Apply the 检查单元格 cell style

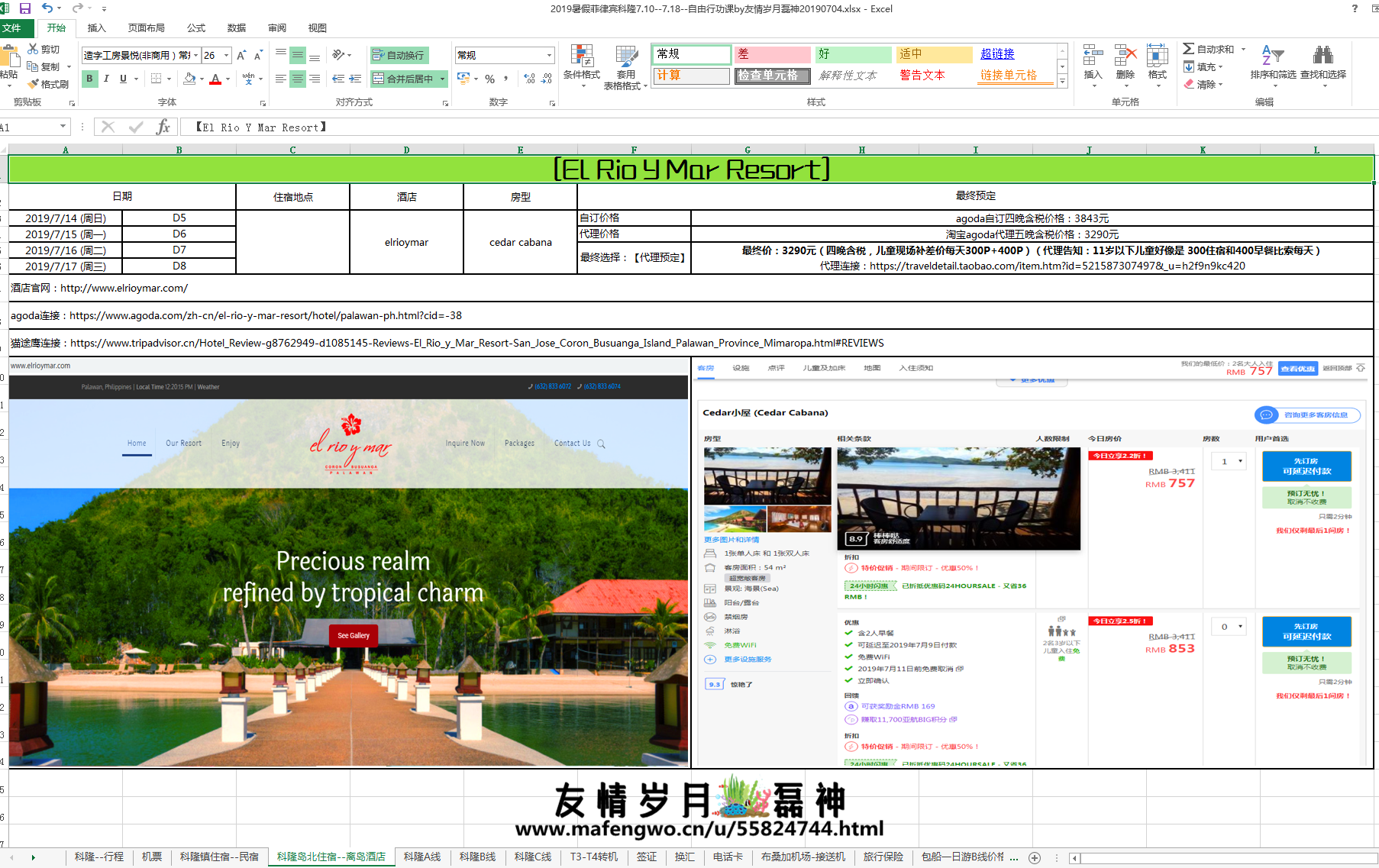(772, 76)
